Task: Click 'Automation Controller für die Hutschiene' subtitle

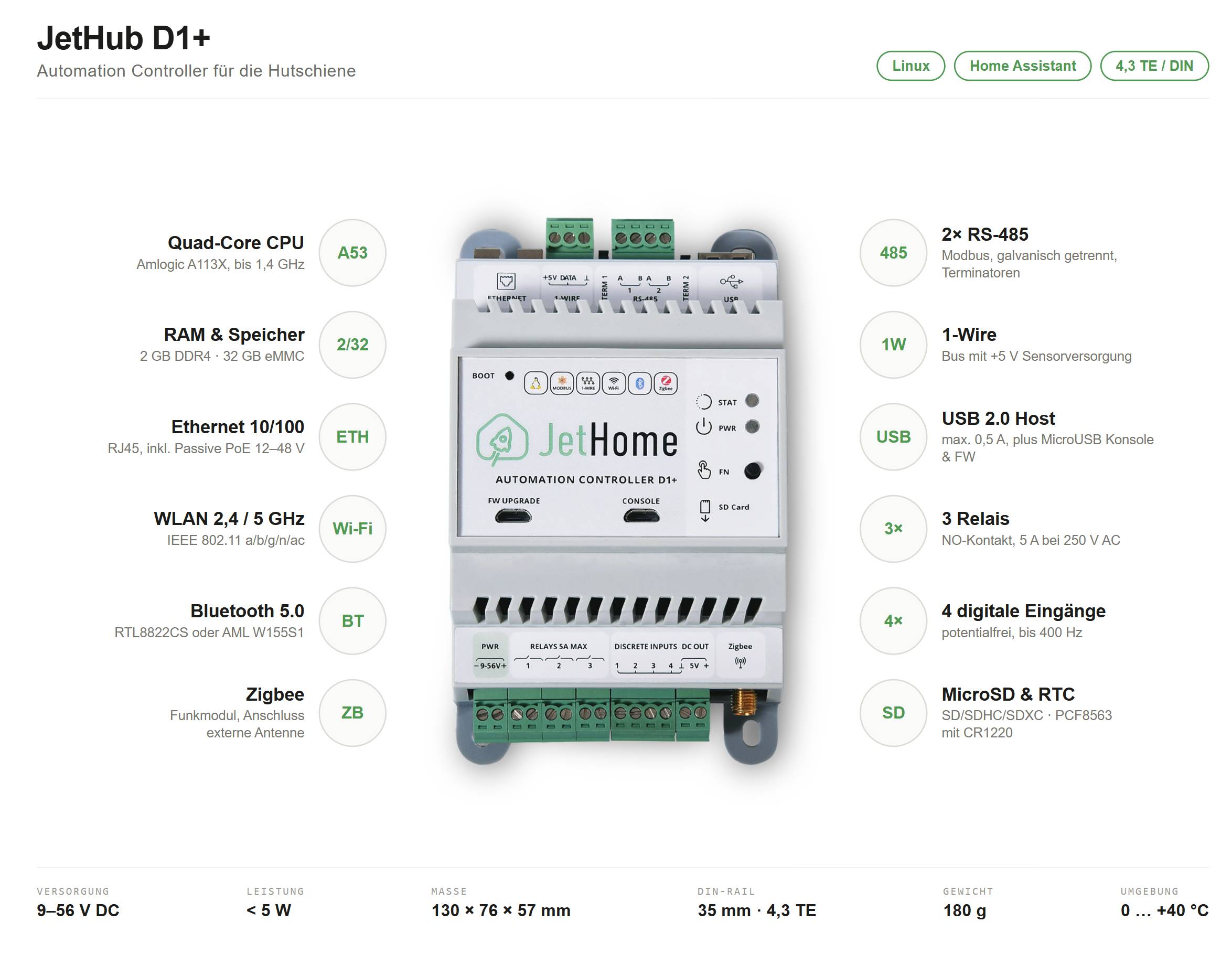Action: click(196, 71)
